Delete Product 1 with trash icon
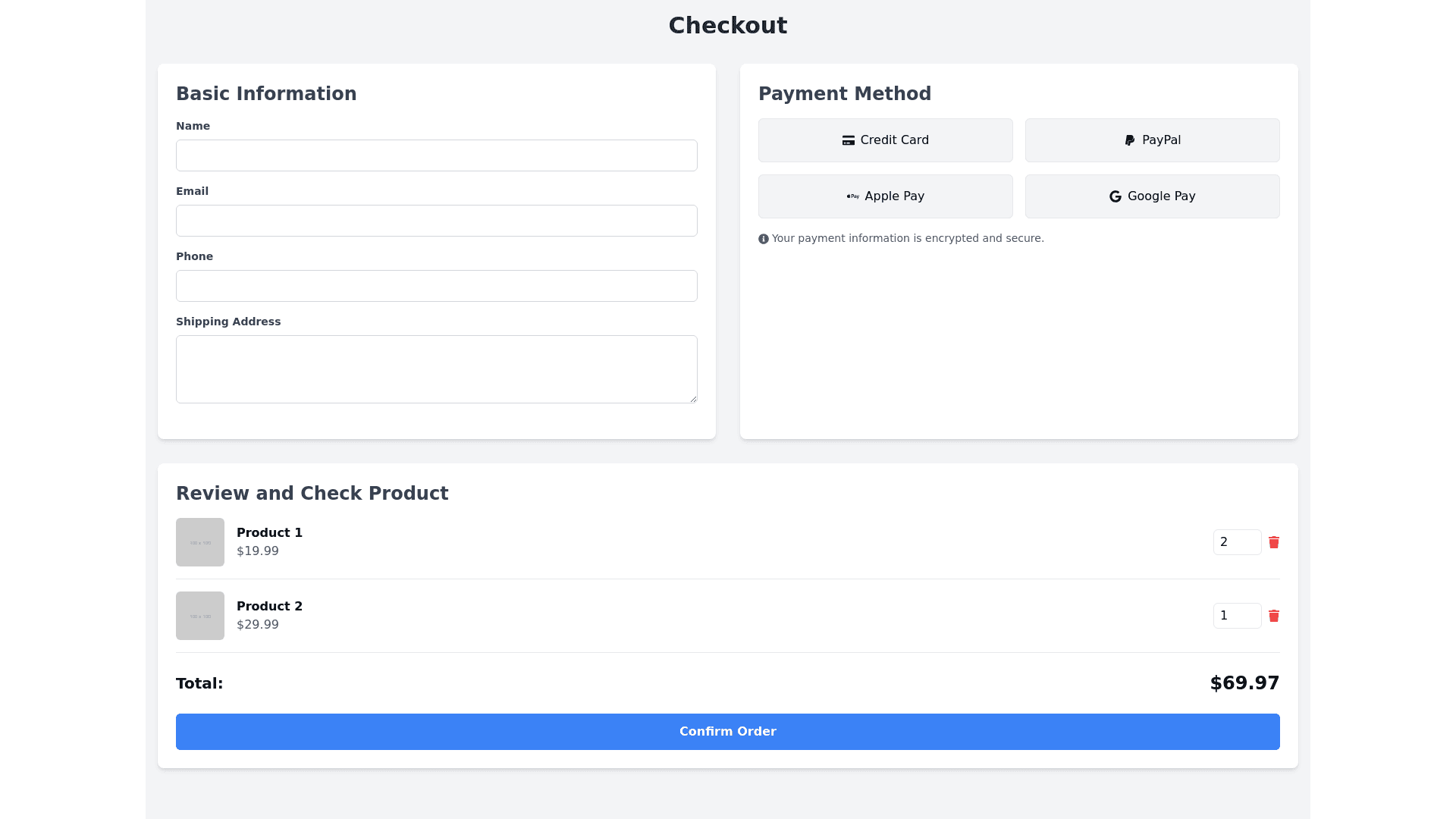Screen dimensions: 1456x819 click(1274, 542)
